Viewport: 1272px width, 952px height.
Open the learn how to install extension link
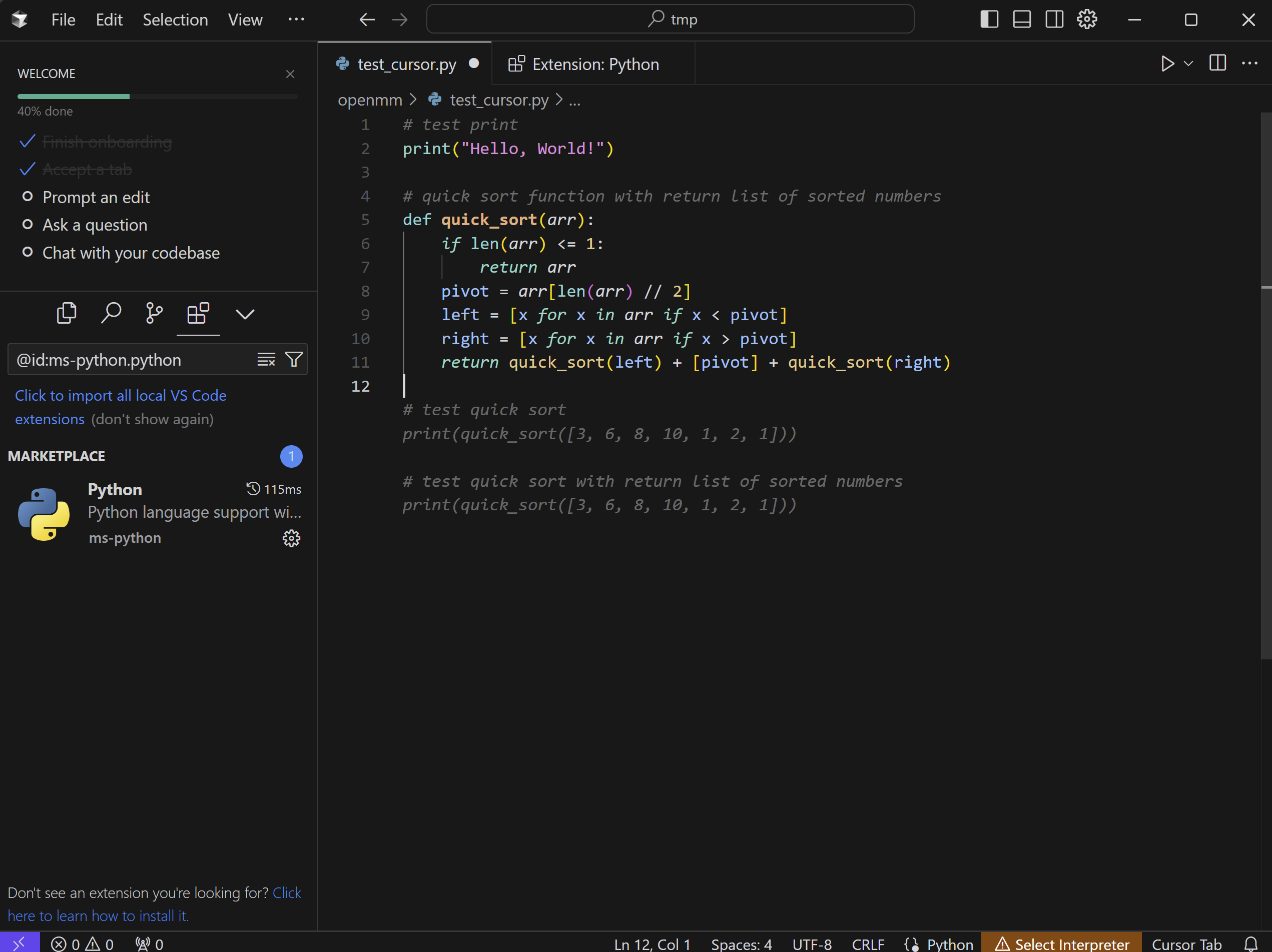[x=154, y=903]
